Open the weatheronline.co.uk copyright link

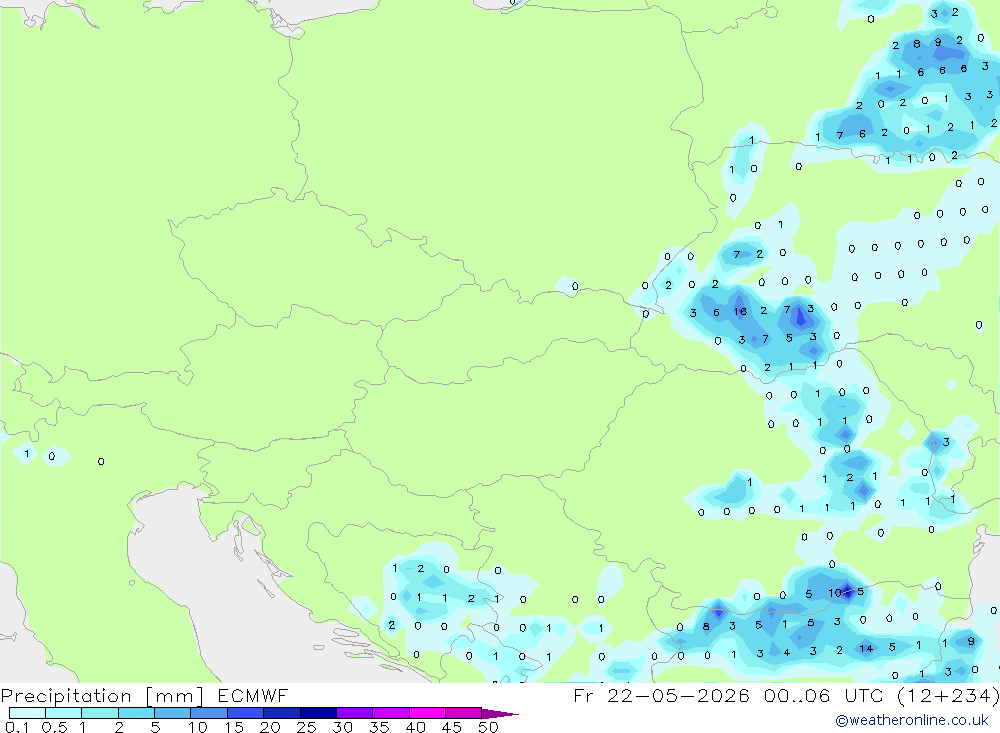point(912,720)
